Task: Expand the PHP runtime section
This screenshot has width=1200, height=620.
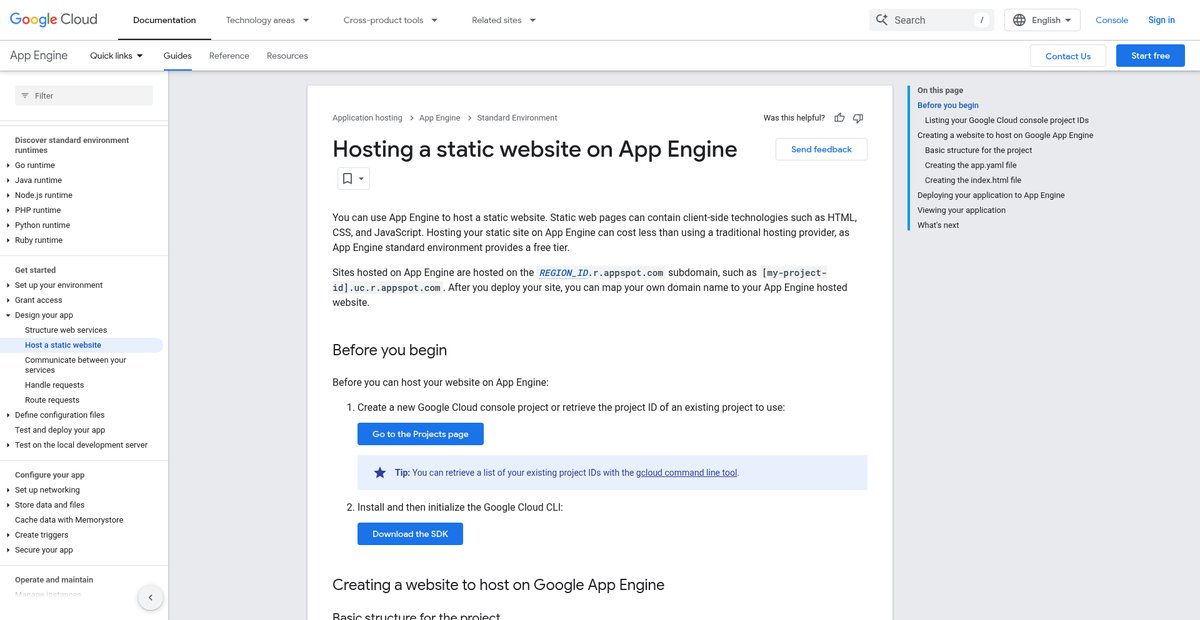Action: pos(9,210)
